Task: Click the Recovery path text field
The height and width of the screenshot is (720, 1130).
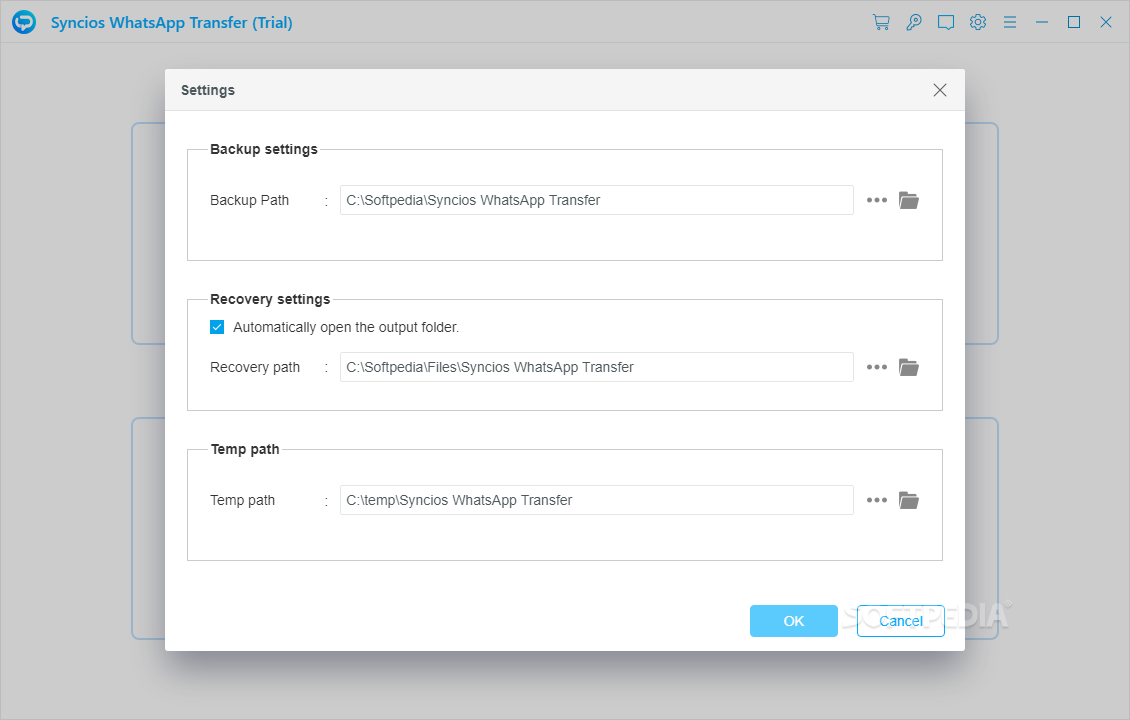Action: (x=597, y=368)
